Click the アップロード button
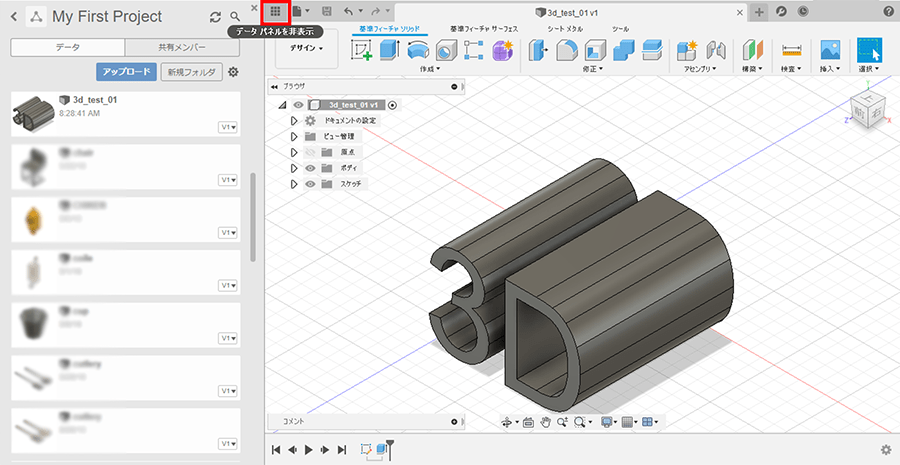900x465 pixels. [x=126, y=72]
